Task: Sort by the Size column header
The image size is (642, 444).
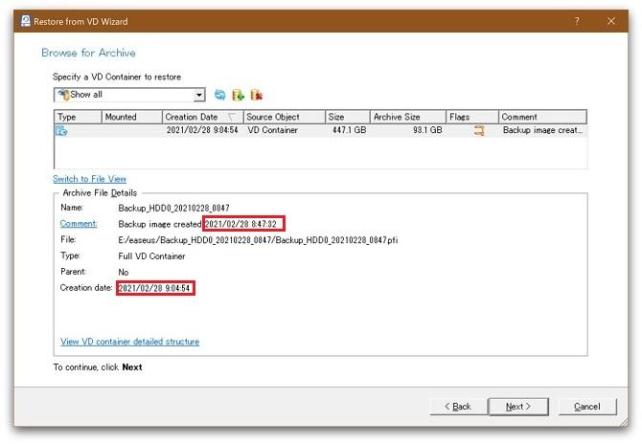Action: (348, 117)
